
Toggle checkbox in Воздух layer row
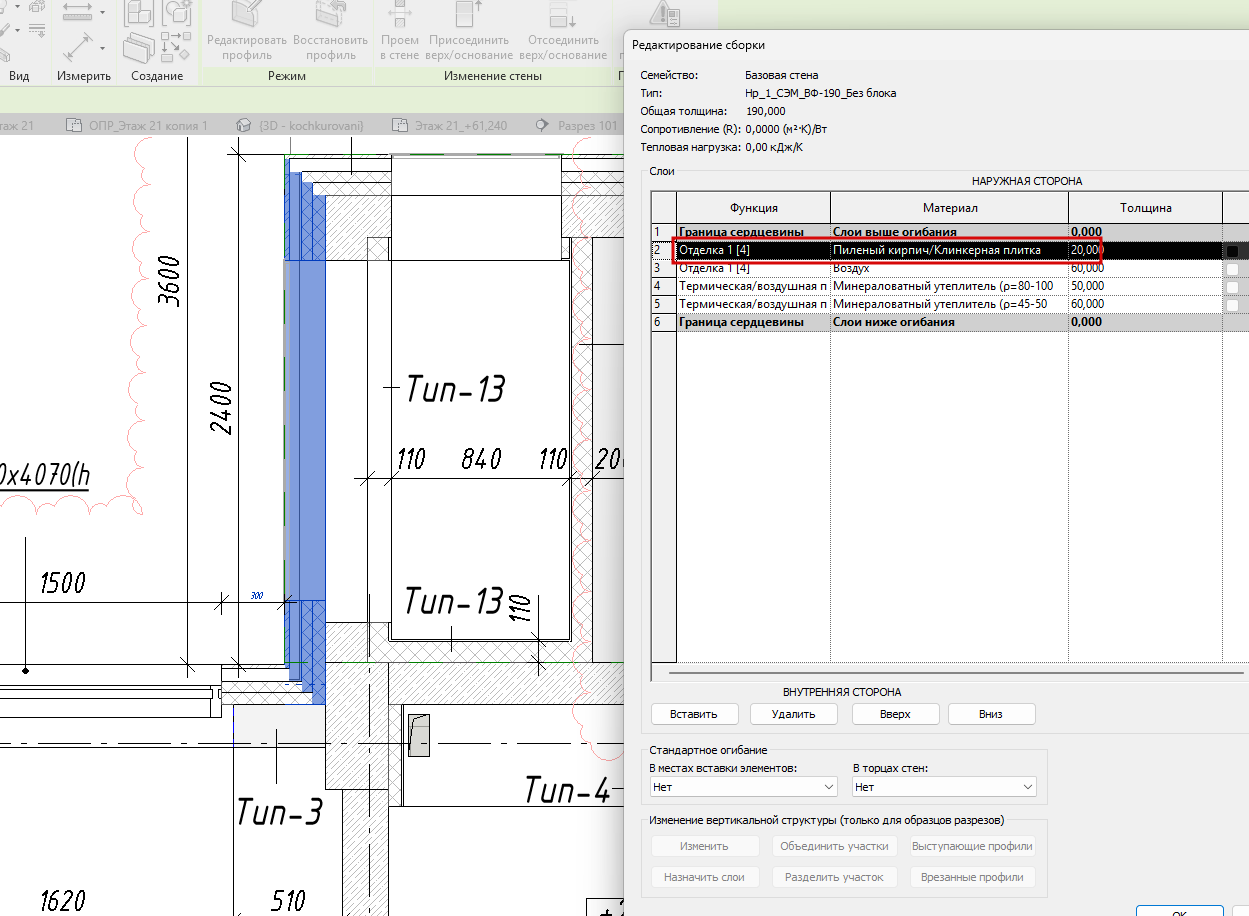pyautogui.click(x=1233, y=269)
